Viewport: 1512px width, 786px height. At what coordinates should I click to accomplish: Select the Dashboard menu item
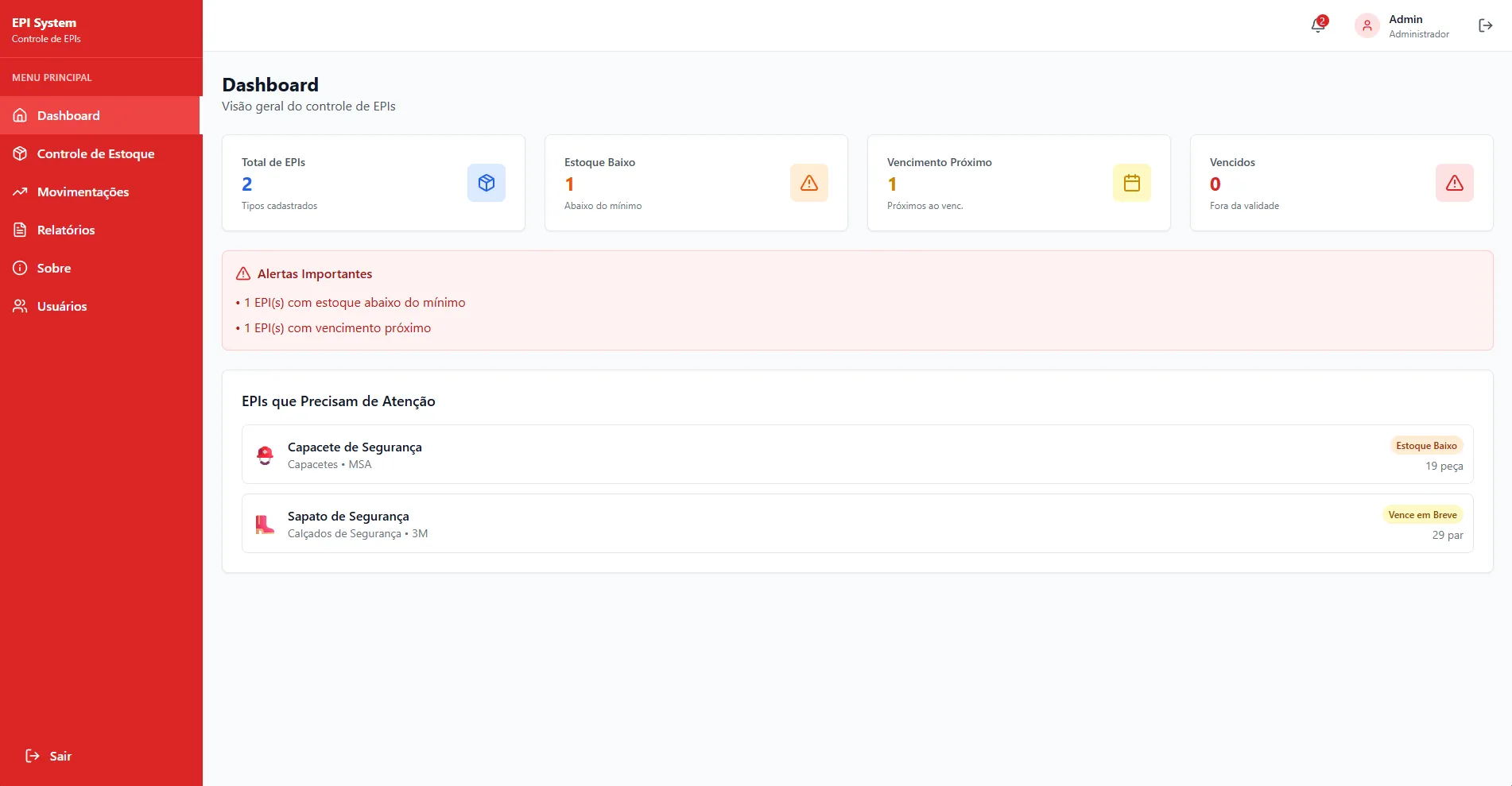coord(68,115)
